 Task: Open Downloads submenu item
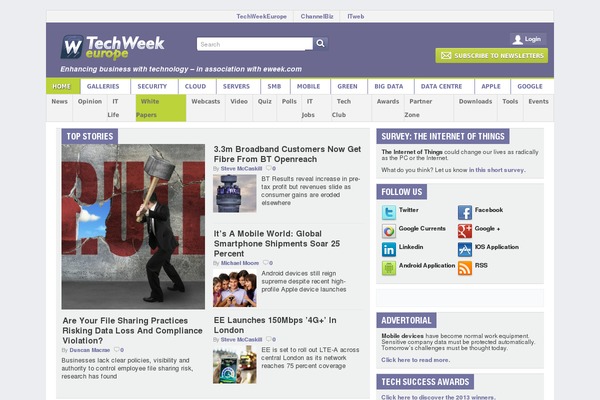[x=475, y=101]
